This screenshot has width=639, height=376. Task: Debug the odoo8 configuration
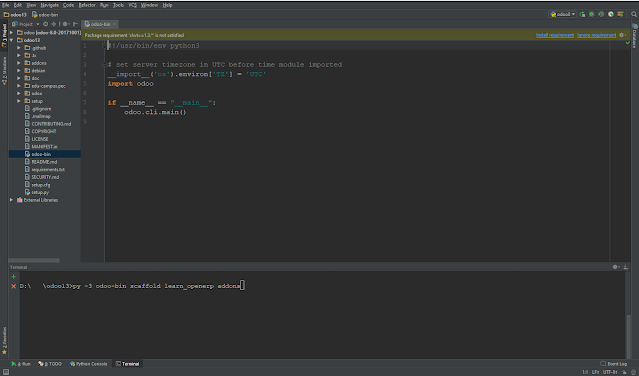592,14
